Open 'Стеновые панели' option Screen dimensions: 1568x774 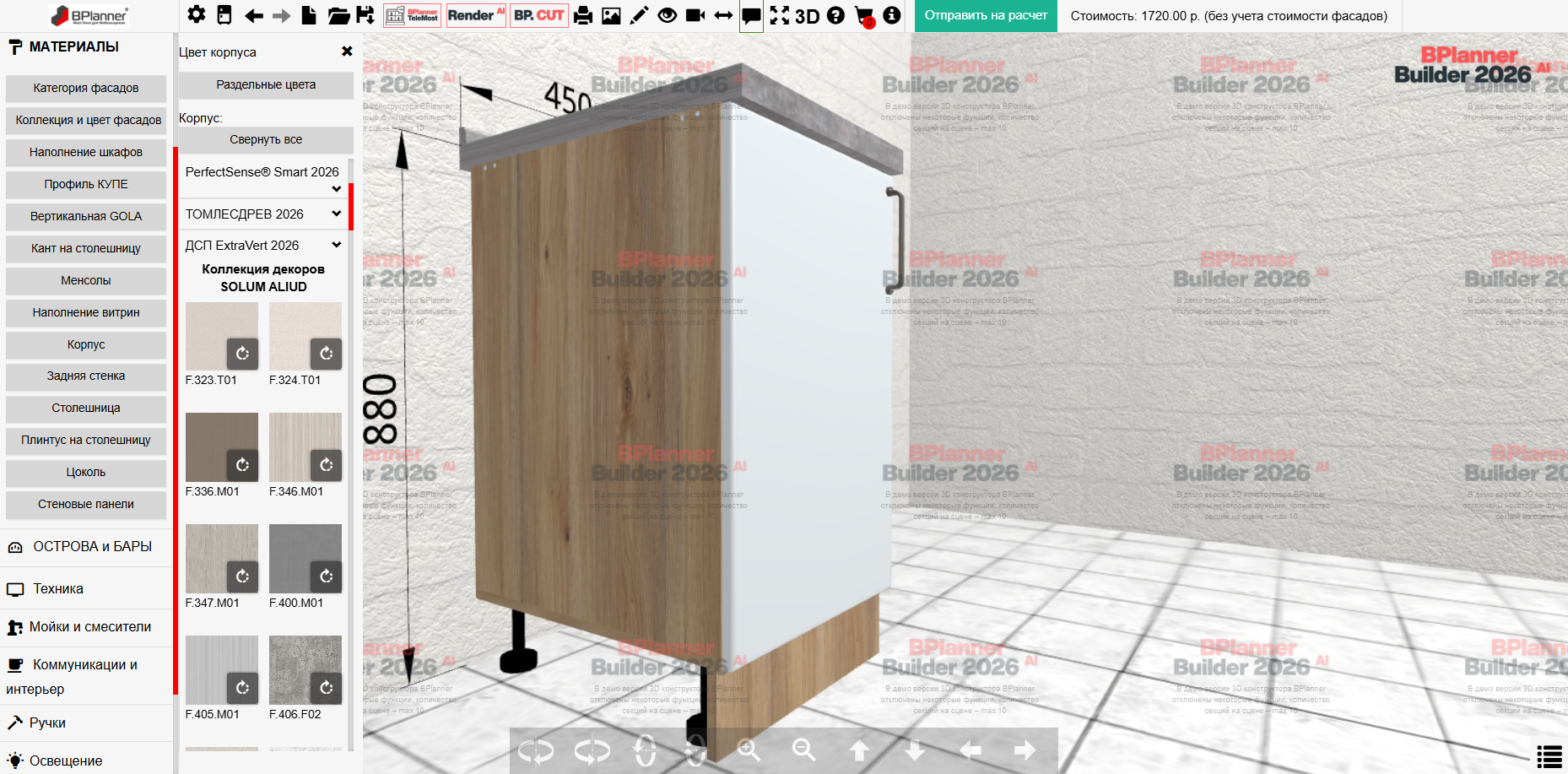pos(86,504)
